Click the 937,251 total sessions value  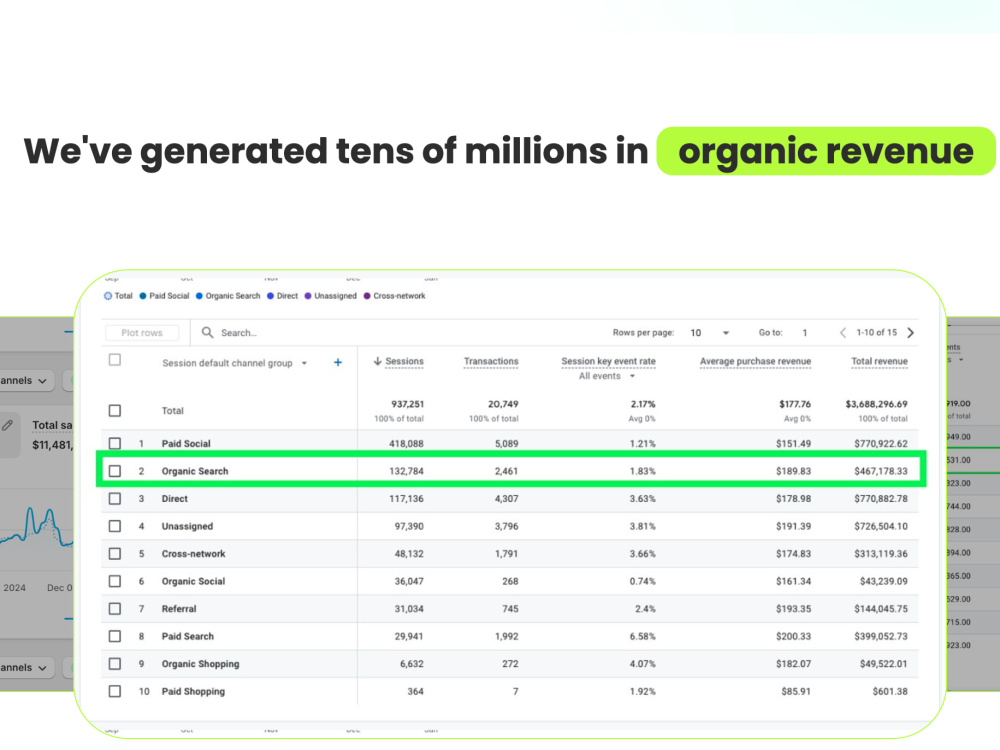pos(407,404)
